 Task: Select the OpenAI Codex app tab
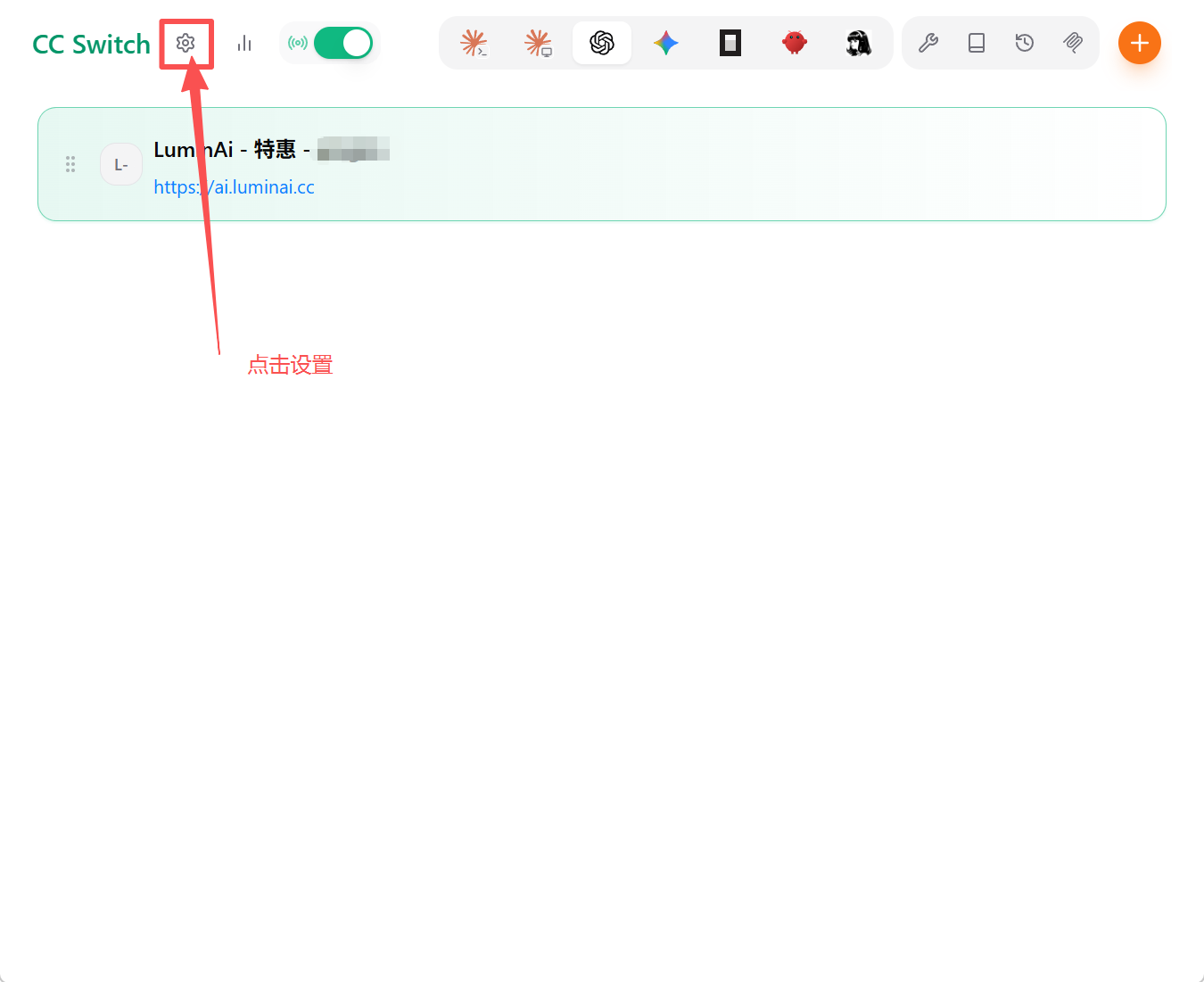(x=602, y=43)
